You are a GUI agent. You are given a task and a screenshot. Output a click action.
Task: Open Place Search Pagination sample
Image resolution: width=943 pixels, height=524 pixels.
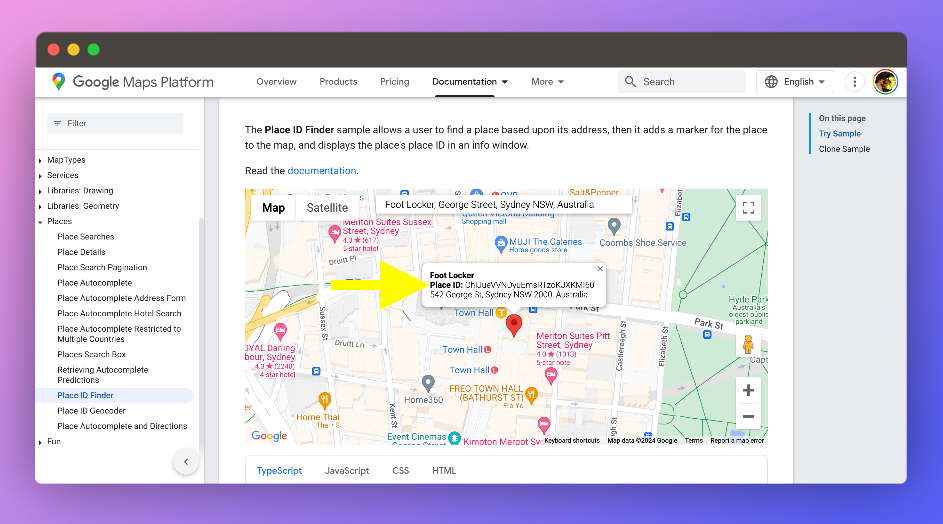point(102,267)
